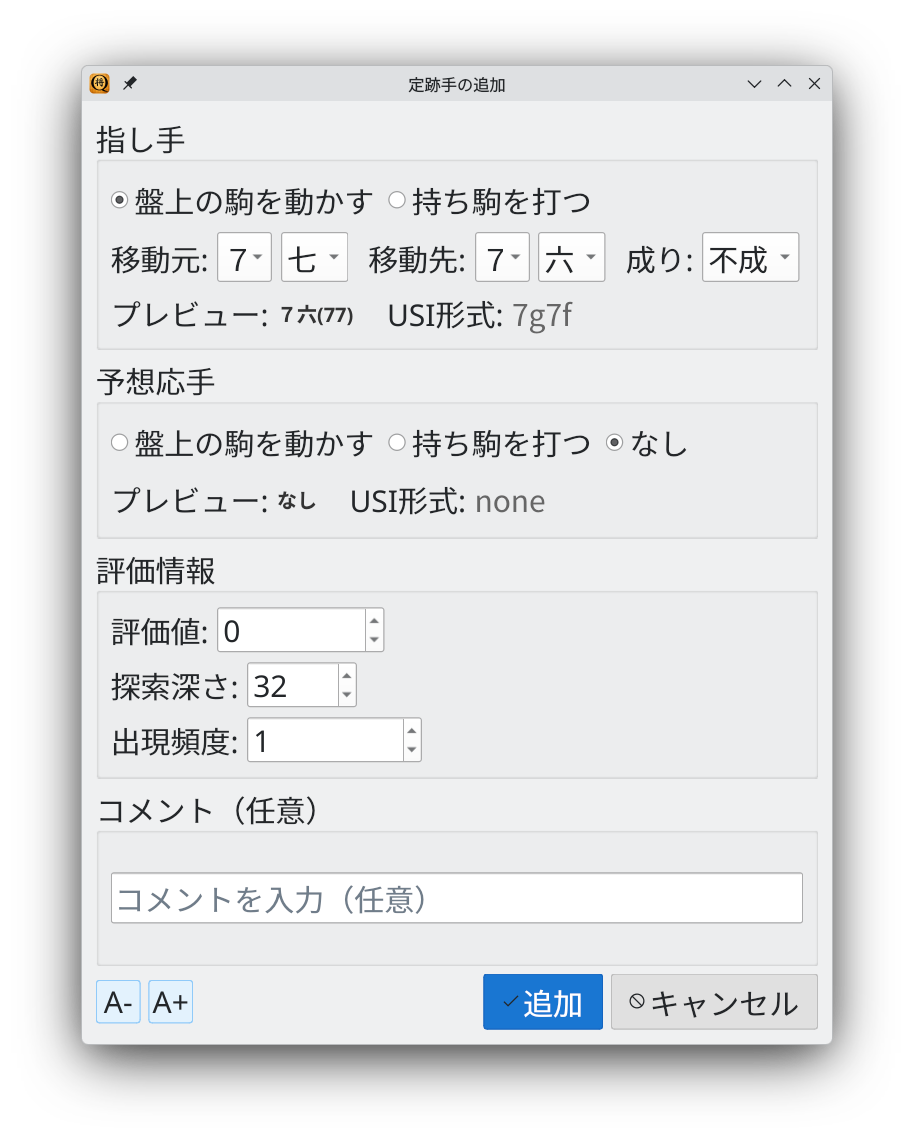Click the shogi piece app icon in titlebar
Screen dimensions: 913x1141
click(x=99, y=84)
